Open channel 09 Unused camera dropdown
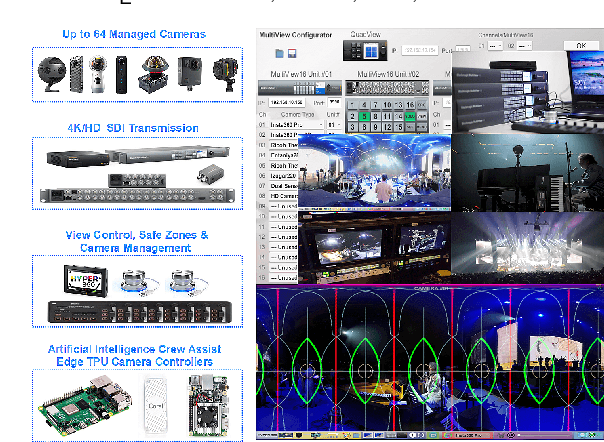This screenshot has width=604, height=442. (x=283, y=207)
